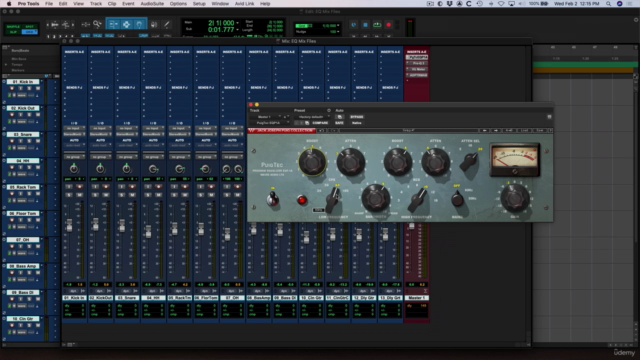Viewport: 640px width, 360px height.
Task: Open the Setup menu
Action: 199,4
